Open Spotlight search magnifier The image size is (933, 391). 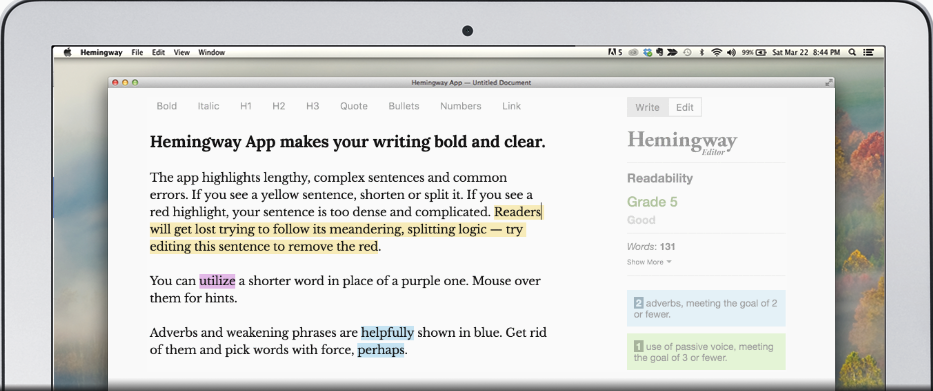(852, 52)
